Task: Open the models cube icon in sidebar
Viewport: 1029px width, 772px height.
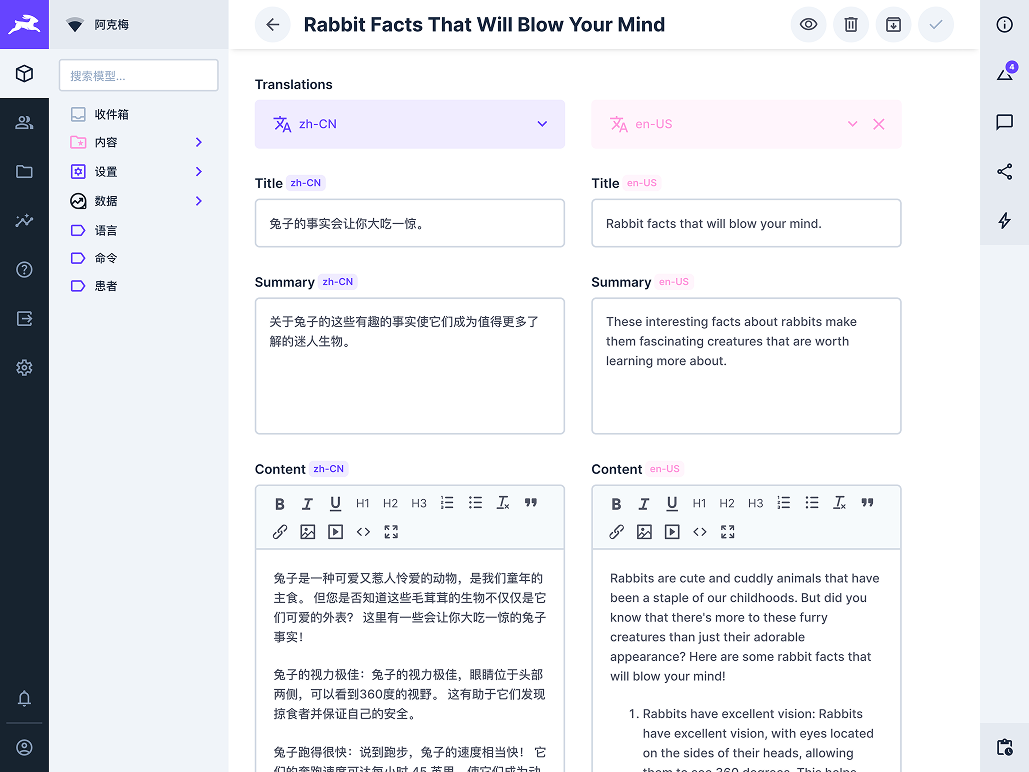Action: pos(24,74)
